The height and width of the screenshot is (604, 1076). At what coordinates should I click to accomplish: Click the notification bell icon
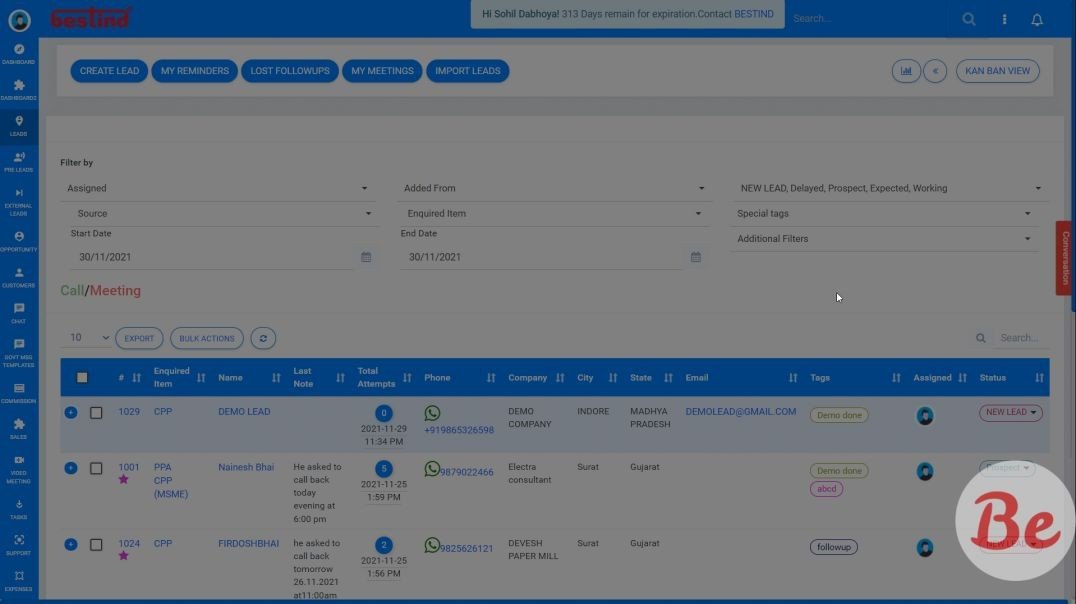1037,20
